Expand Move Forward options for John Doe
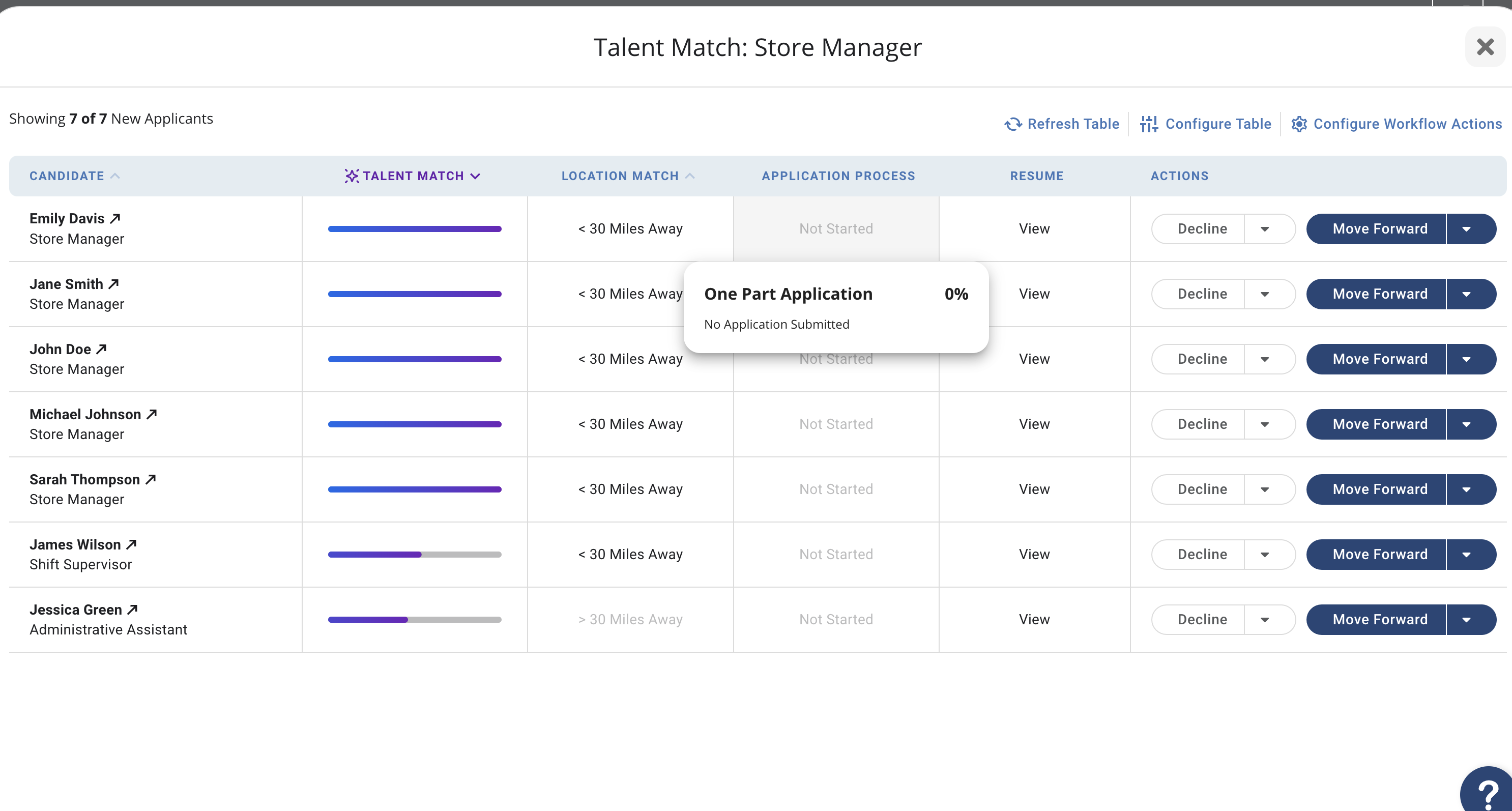 click(x=1467, y=359)
